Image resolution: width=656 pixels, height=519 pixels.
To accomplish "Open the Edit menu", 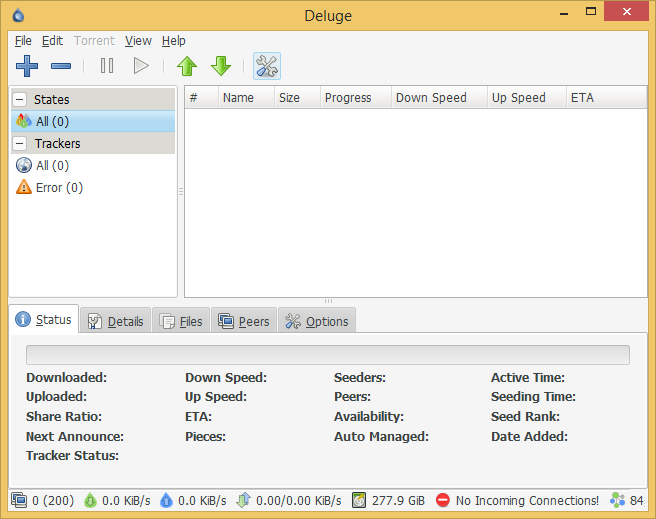I will [52, 41].
